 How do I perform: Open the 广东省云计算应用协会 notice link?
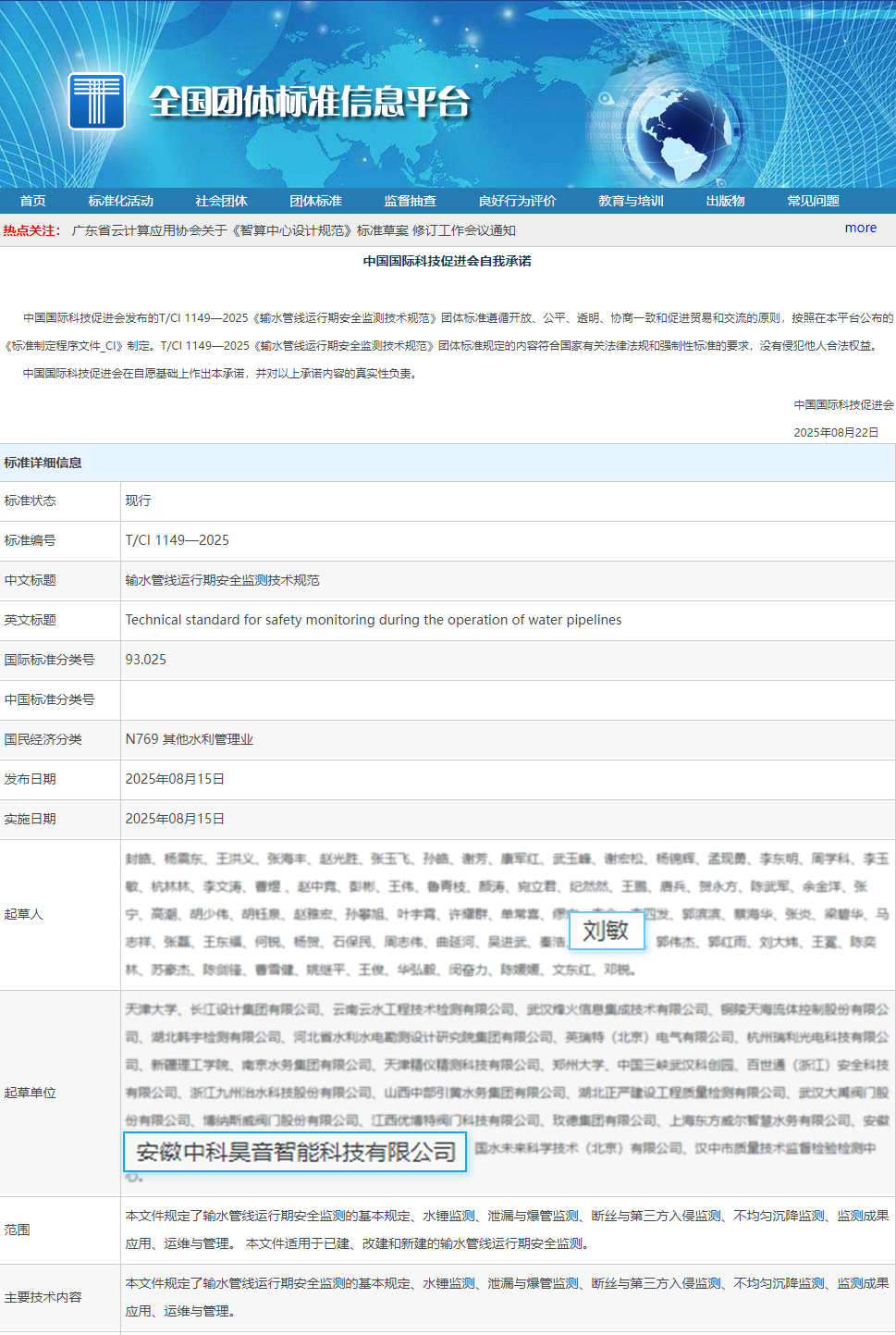coord(294,230)
